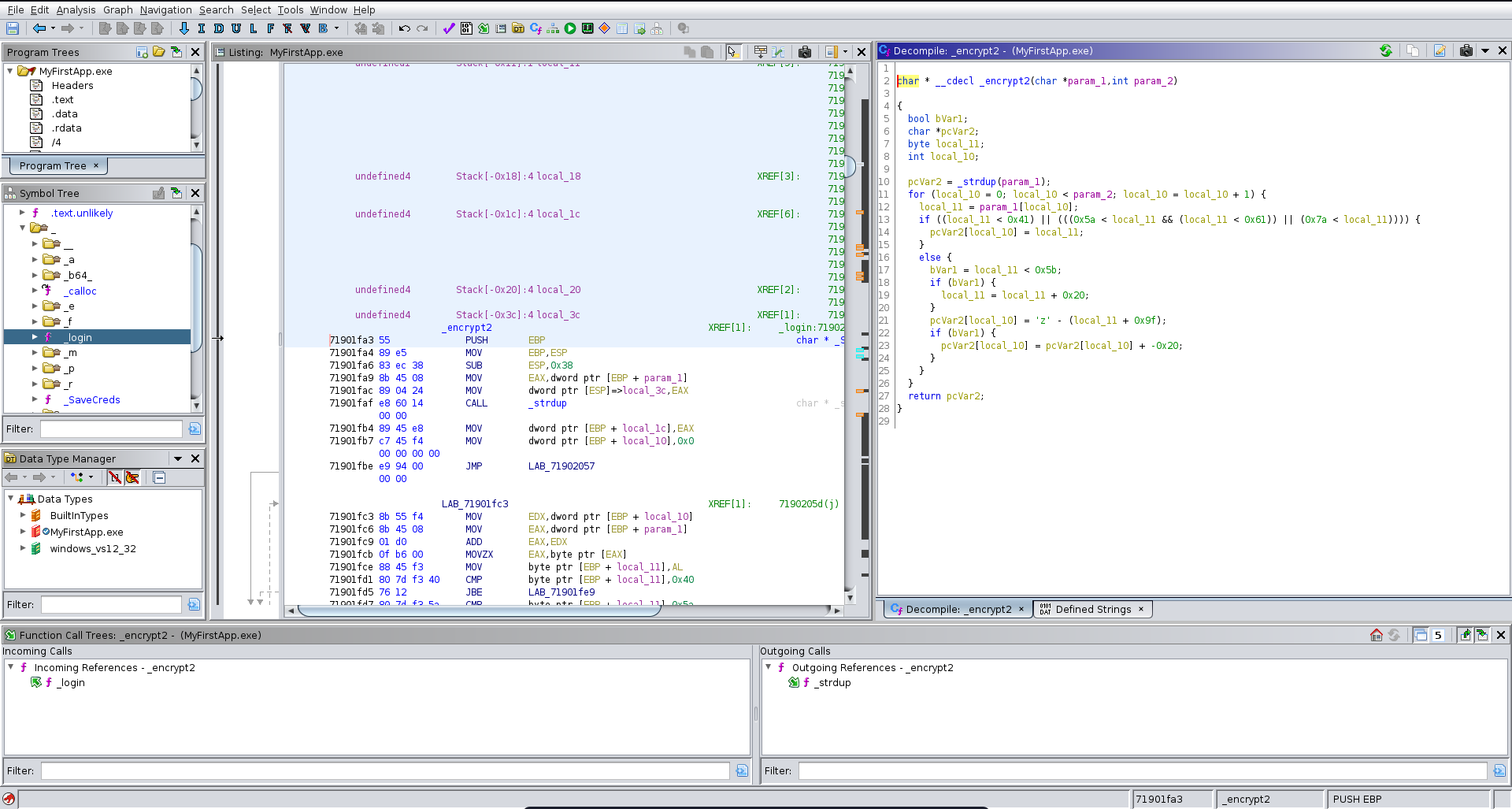1512x809 pixels.
Task: Open the Data Type Manager dropdown menu arrow
Action: click(178, 458)
